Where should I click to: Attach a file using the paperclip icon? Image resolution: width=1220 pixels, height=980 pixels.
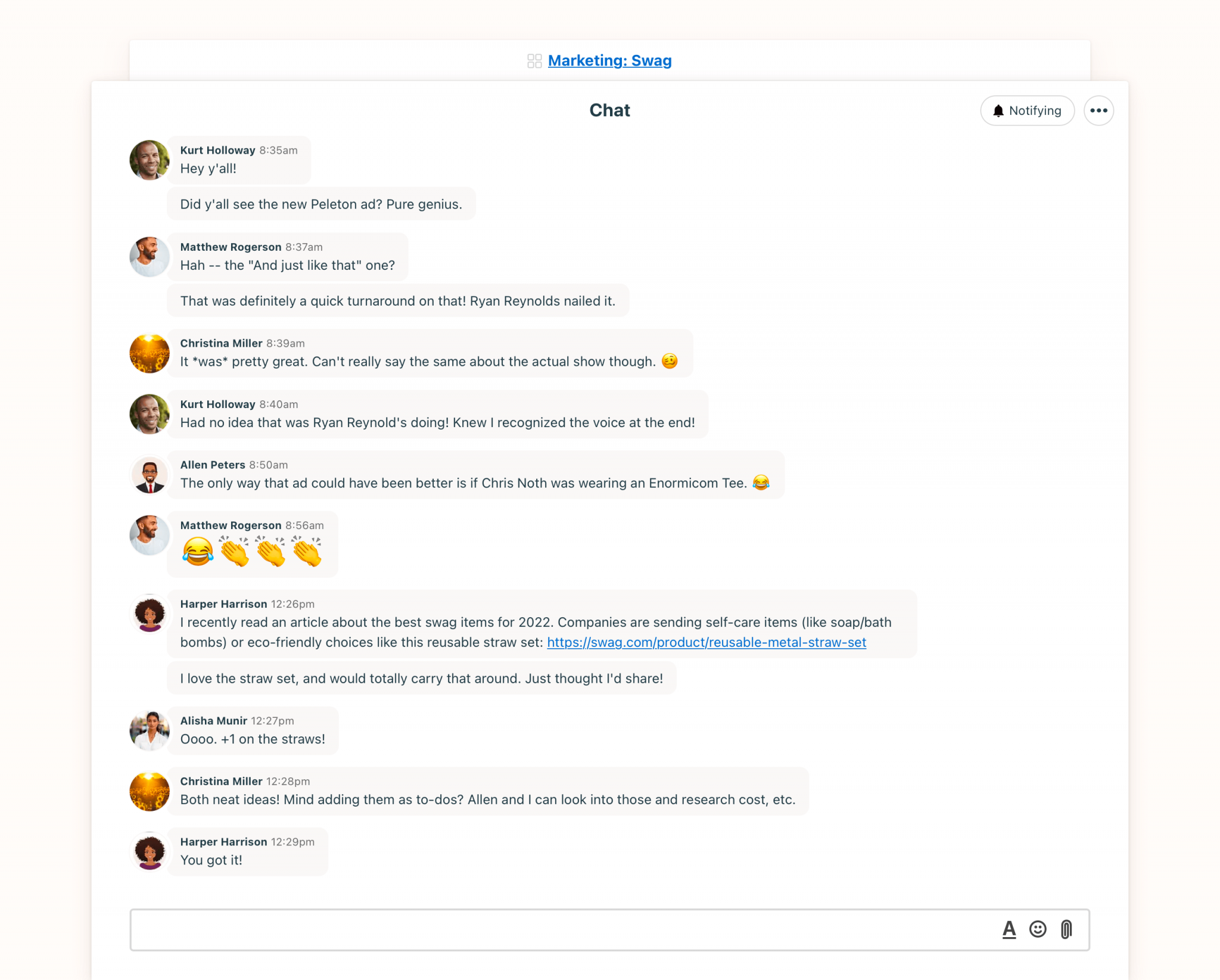point(1066,929)
